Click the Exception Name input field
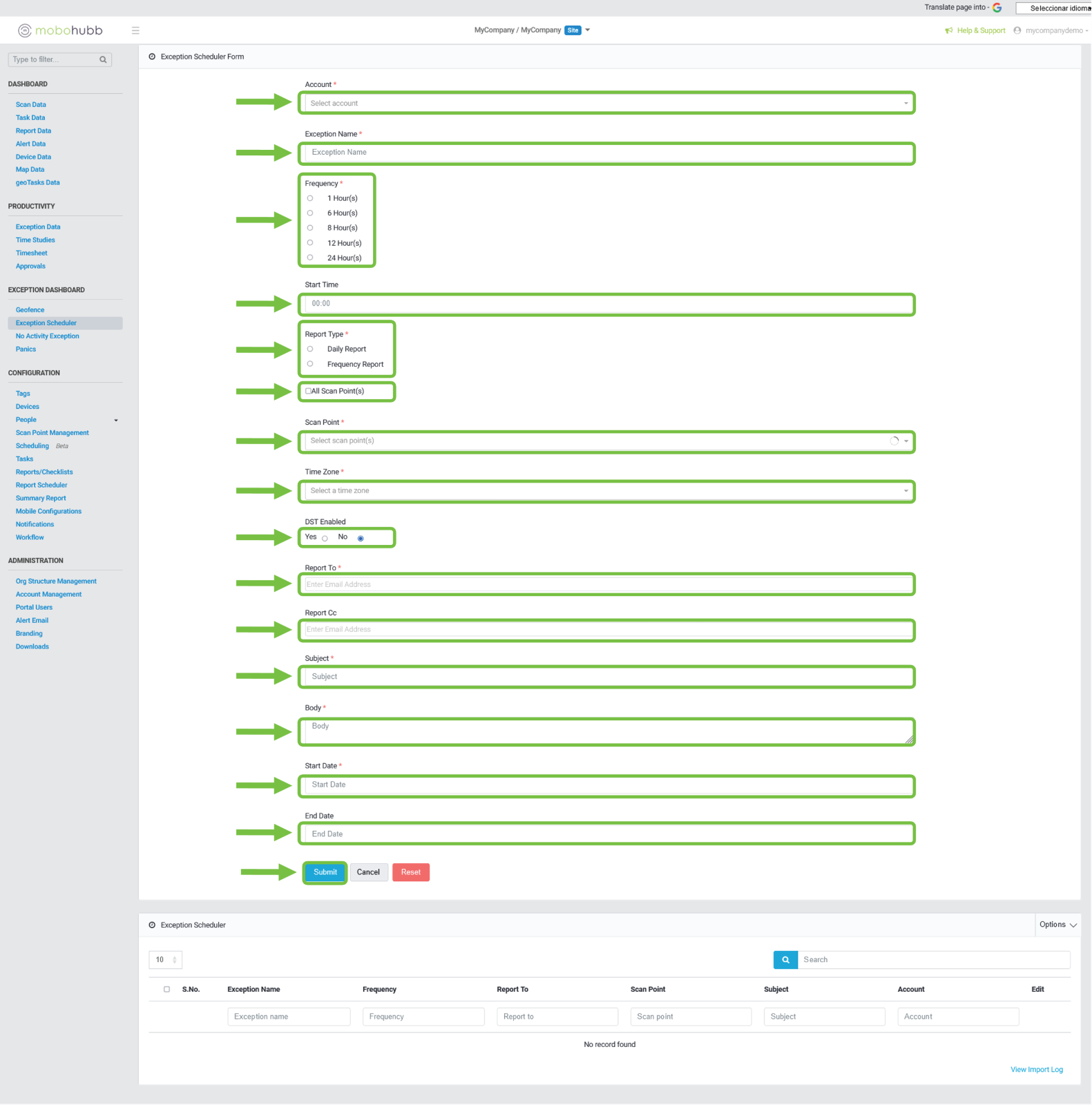This screenshot has height=1105, width=1092. pyautogui.click(x=607, y=153)
